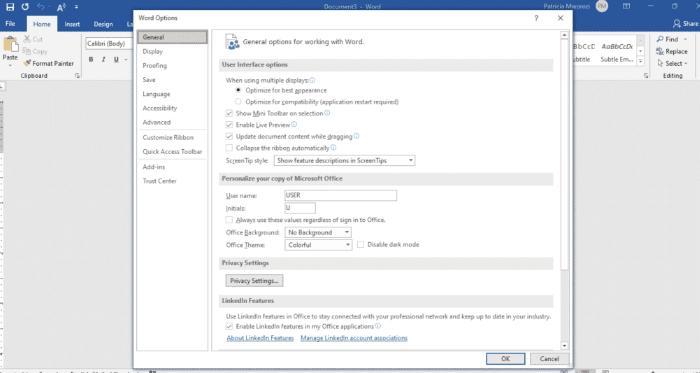Click info icon next to multiple displays

pyautogui.click(x=312, y=80)
